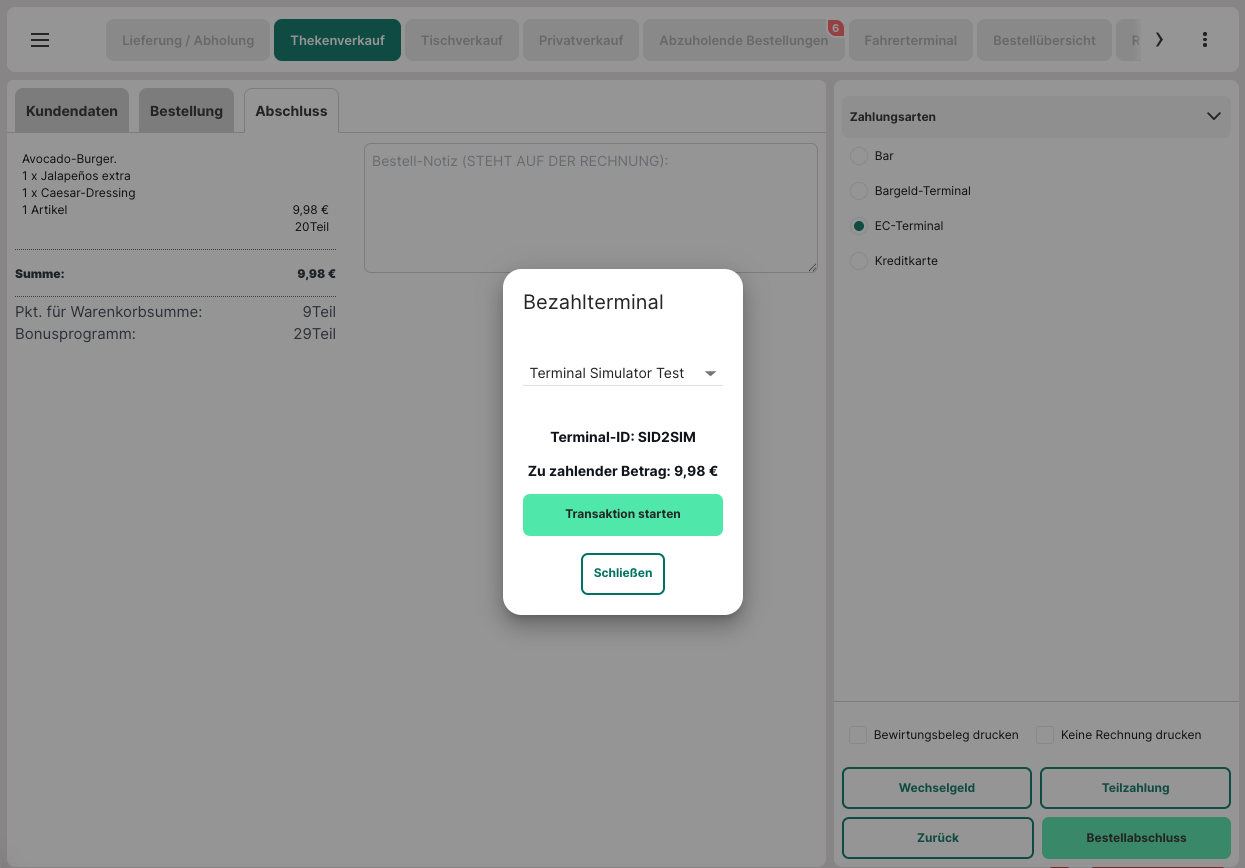The width and height of the screenshot is (1245, 868).
Task: Choose Kreditkarte as payment type
Action: pos(858,261)
